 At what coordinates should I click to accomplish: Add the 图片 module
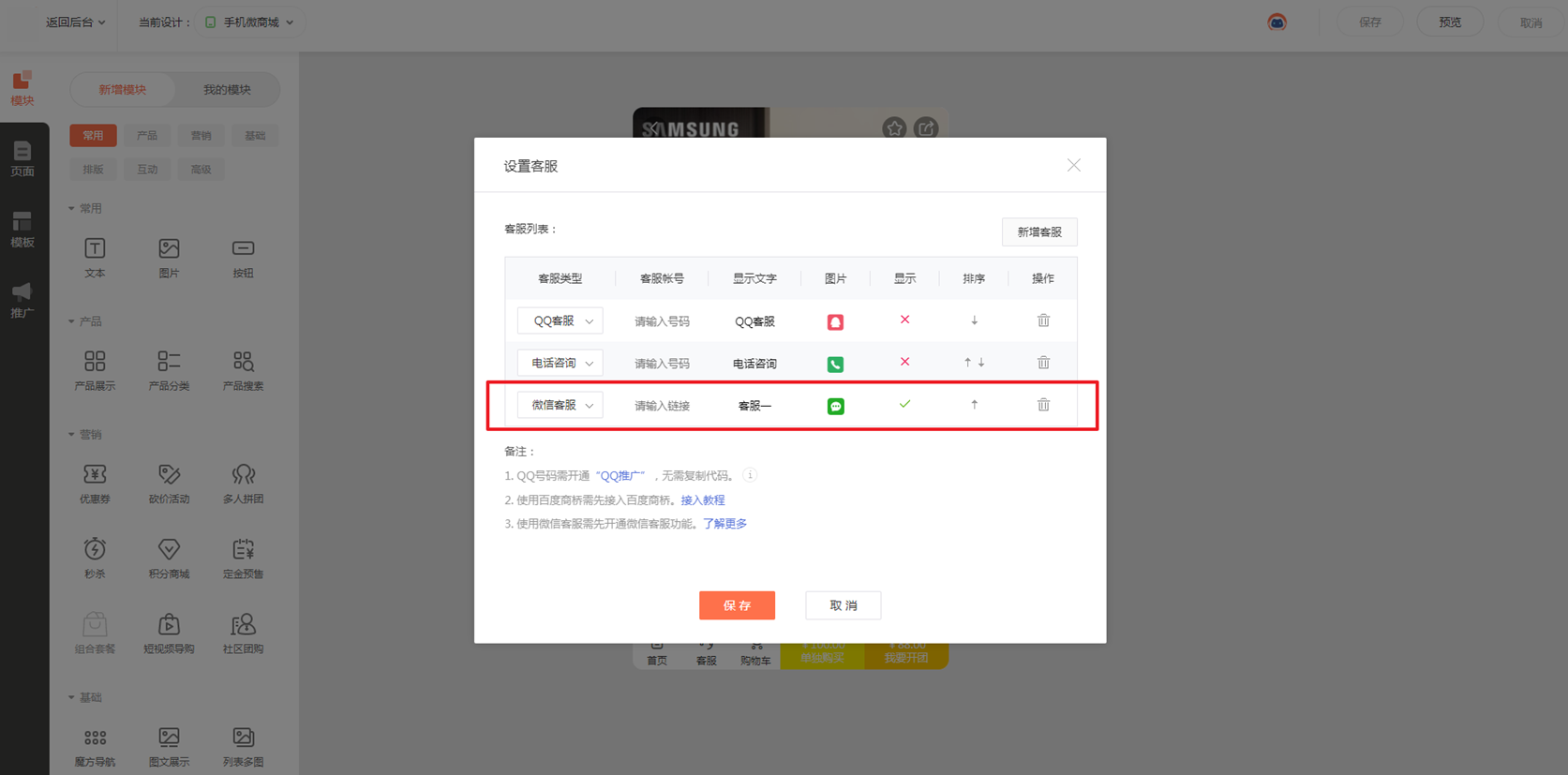[169, 258]
